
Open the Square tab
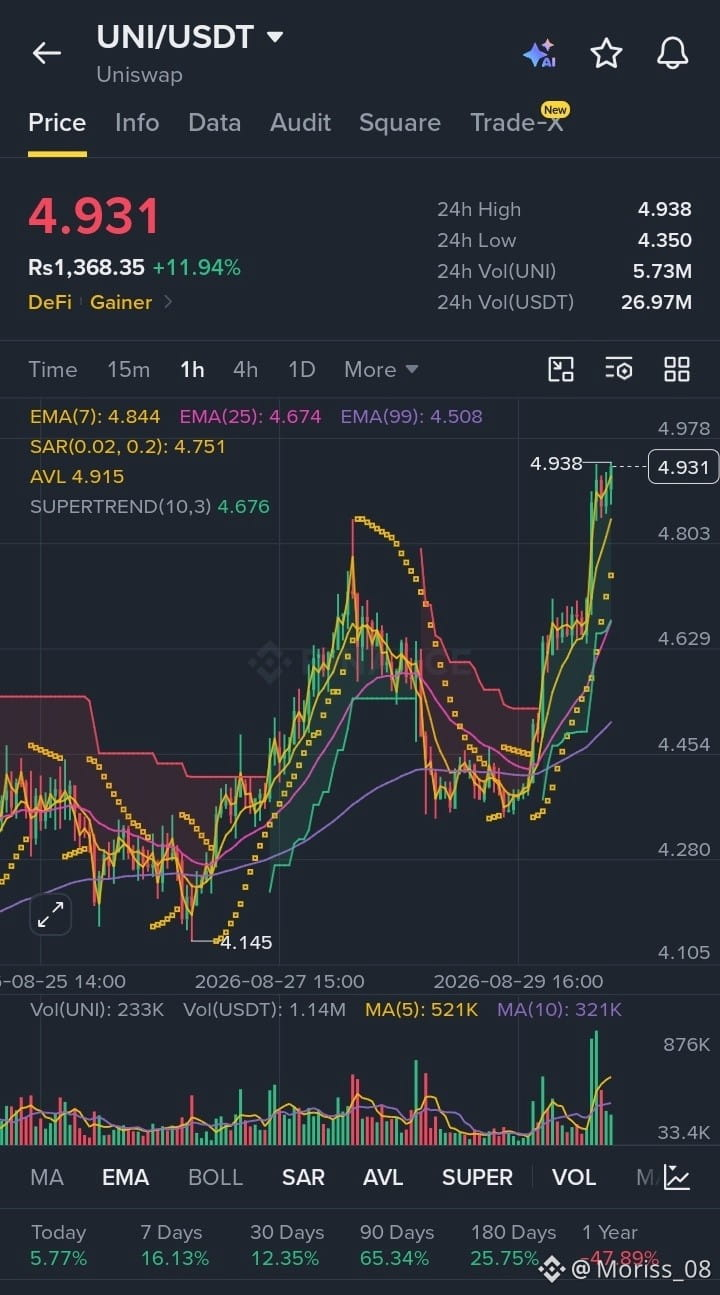[400, 122]
